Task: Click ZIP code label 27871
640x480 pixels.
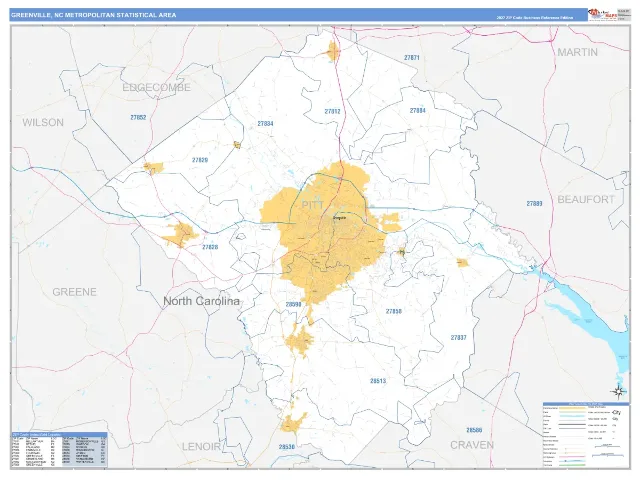Action: click(412, 58)
